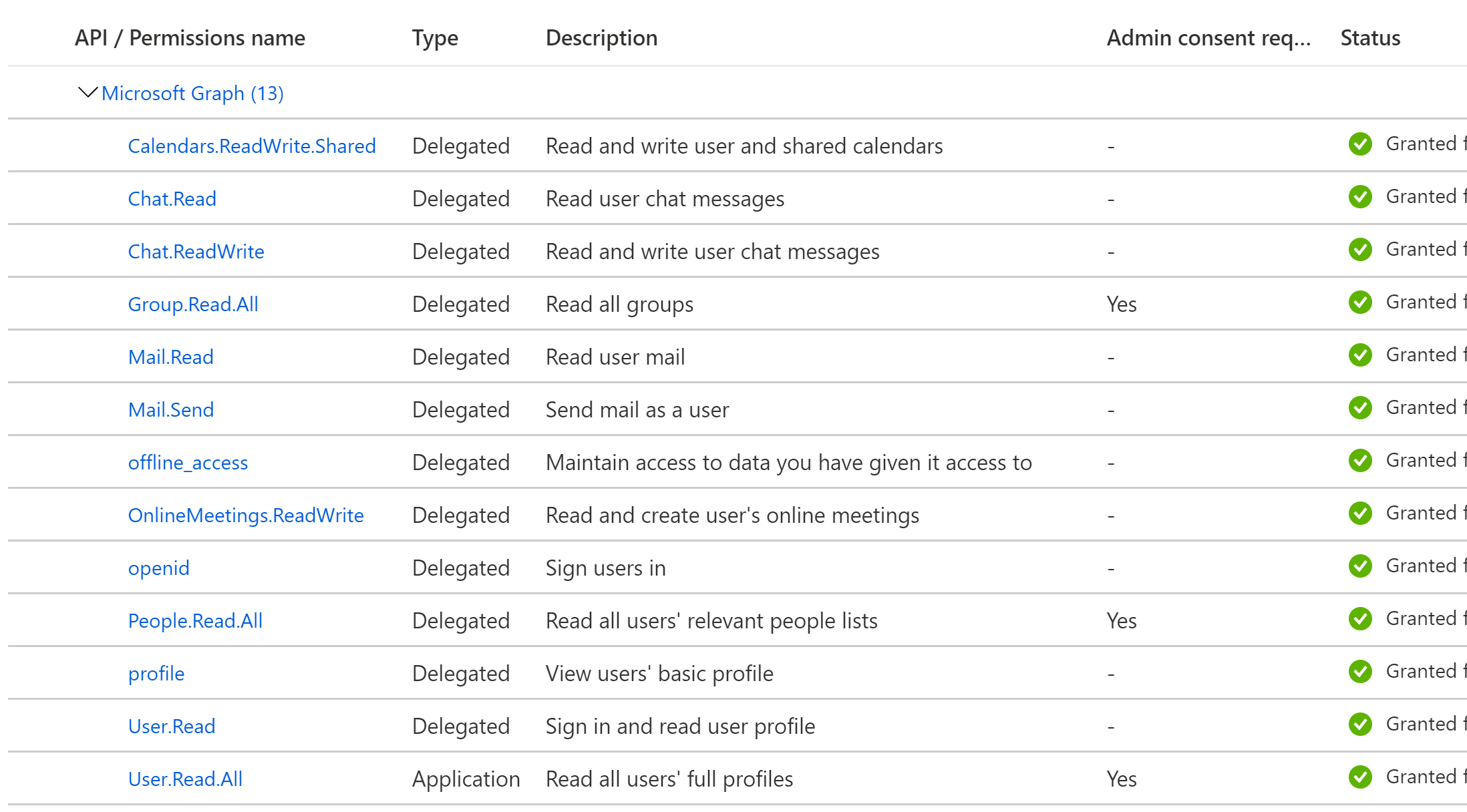1467x812 pixels.
Task: Open the openid permission link
Action: coord(159,568)
